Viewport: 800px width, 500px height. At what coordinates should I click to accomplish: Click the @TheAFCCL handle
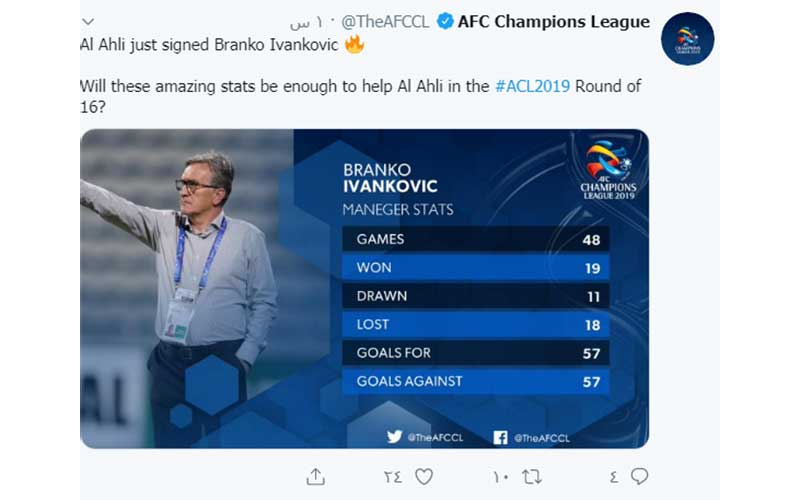pyautogui.click(x=385, y=22)
